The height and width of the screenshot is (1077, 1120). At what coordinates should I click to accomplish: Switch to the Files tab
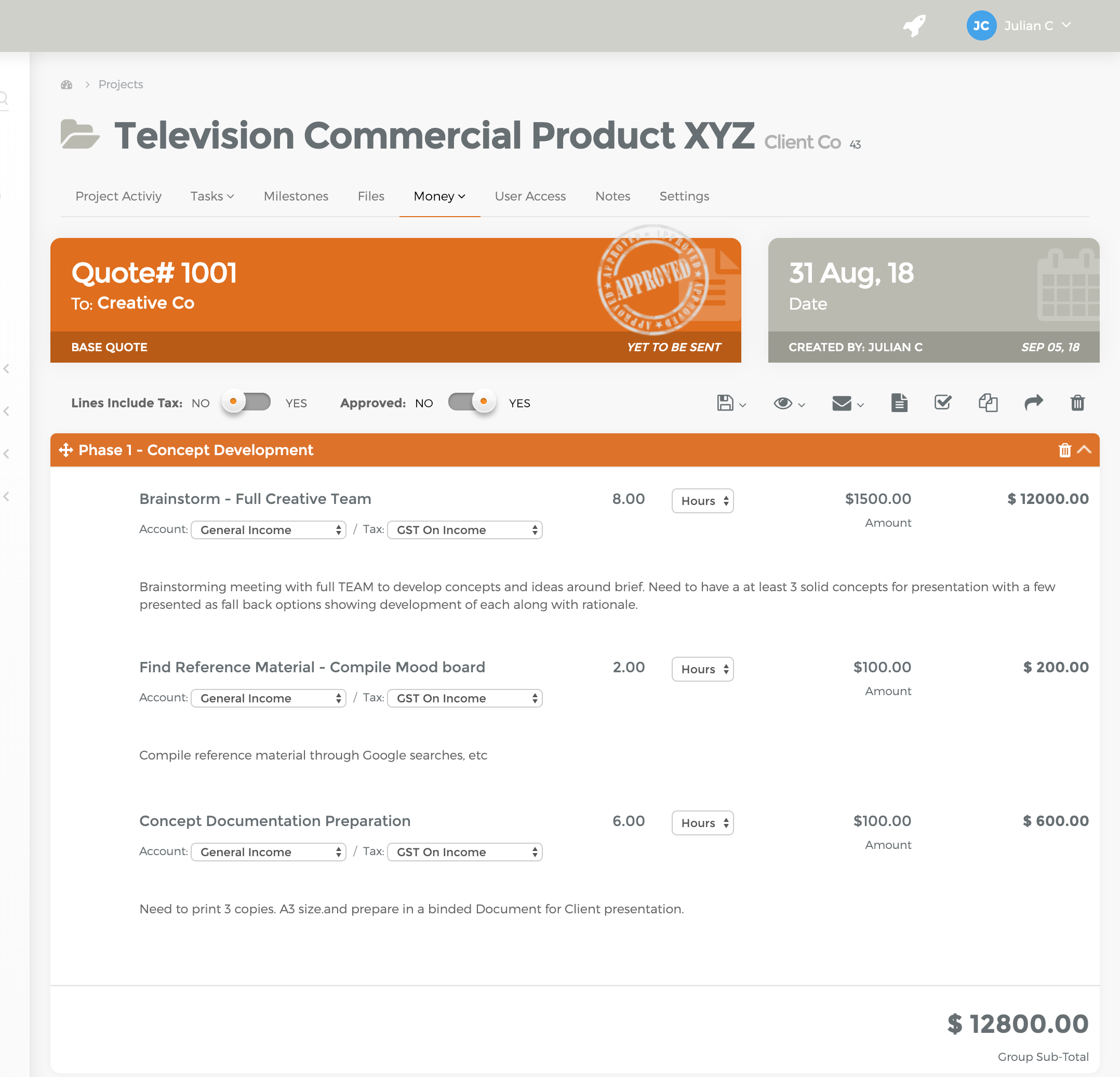[371, 196]
